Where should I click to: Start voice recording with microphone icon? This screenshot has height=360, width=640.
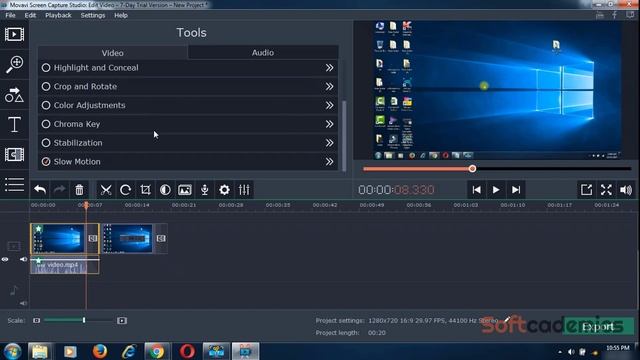(204, 190)
